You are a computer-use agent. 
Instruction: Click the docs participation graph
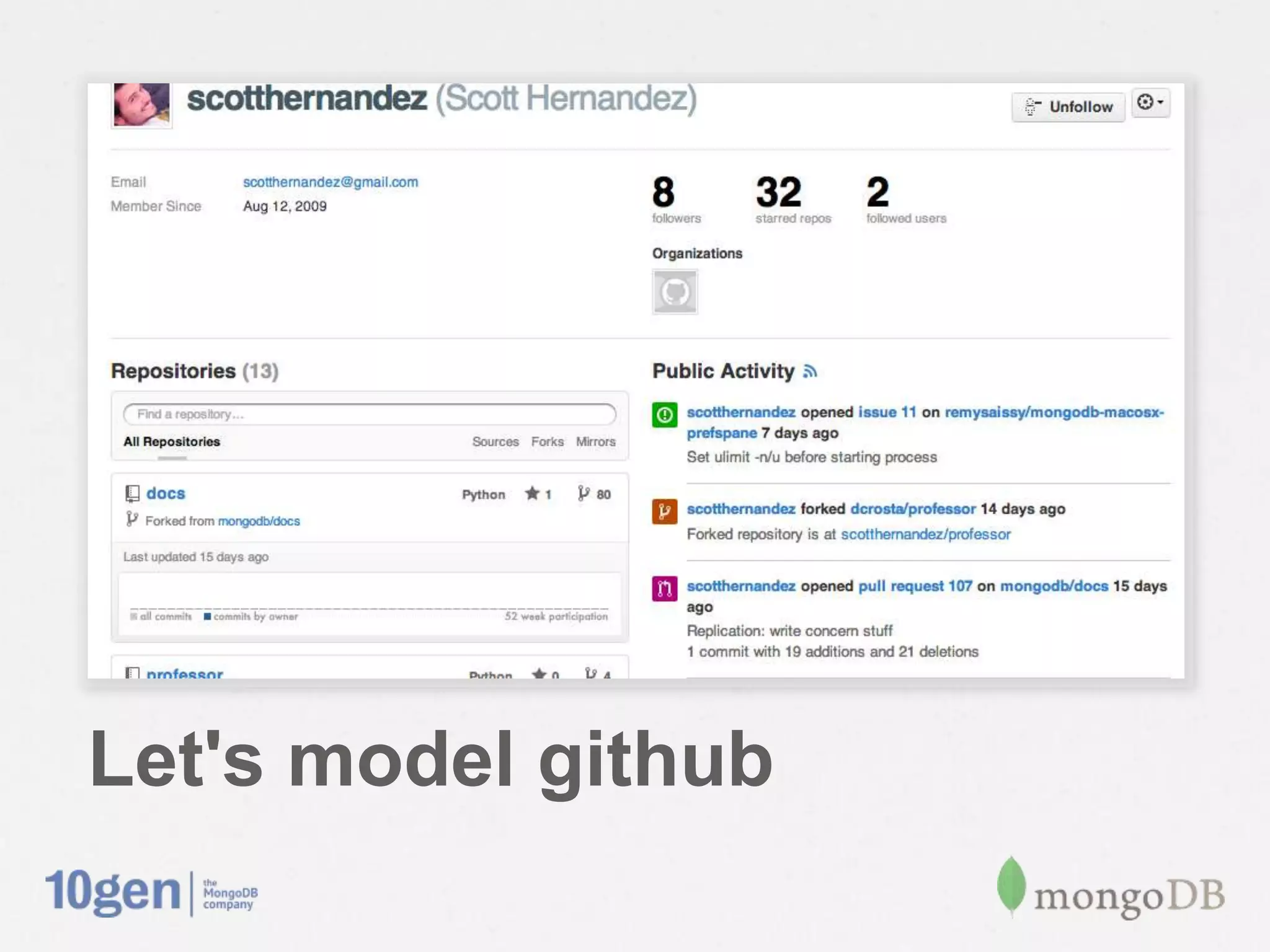(x=370, y=603)
